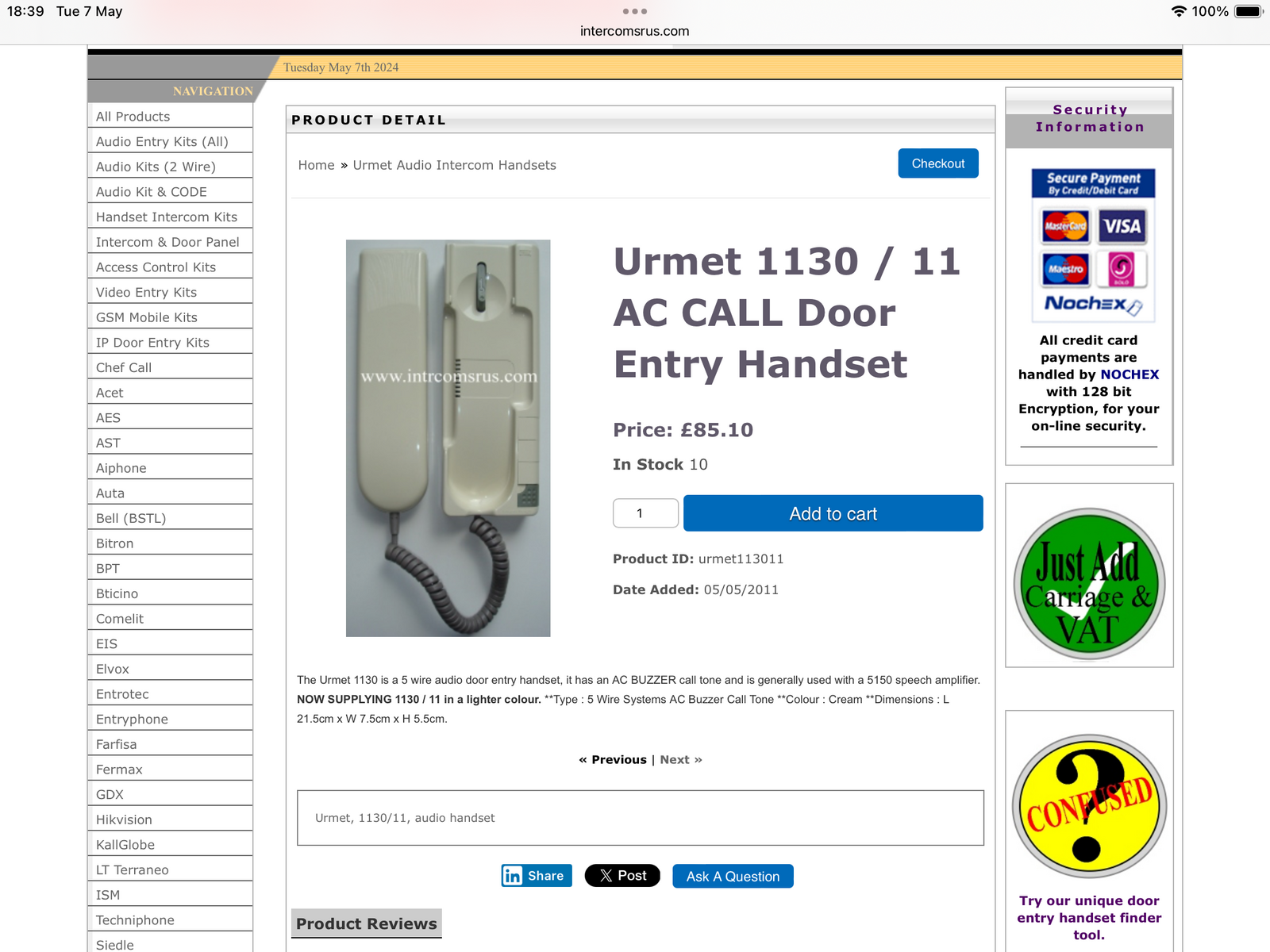Add the Urmet handset to cart
This screenshot has height=952, width=1270.
[x=833, y=513]
